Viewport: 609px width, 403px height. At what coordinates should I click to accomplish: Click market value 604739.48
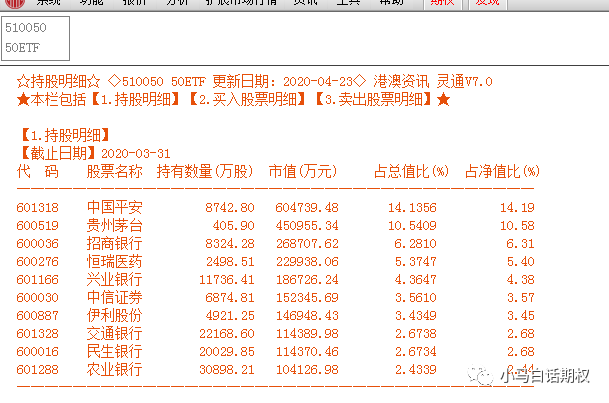[x=307, y=208]
